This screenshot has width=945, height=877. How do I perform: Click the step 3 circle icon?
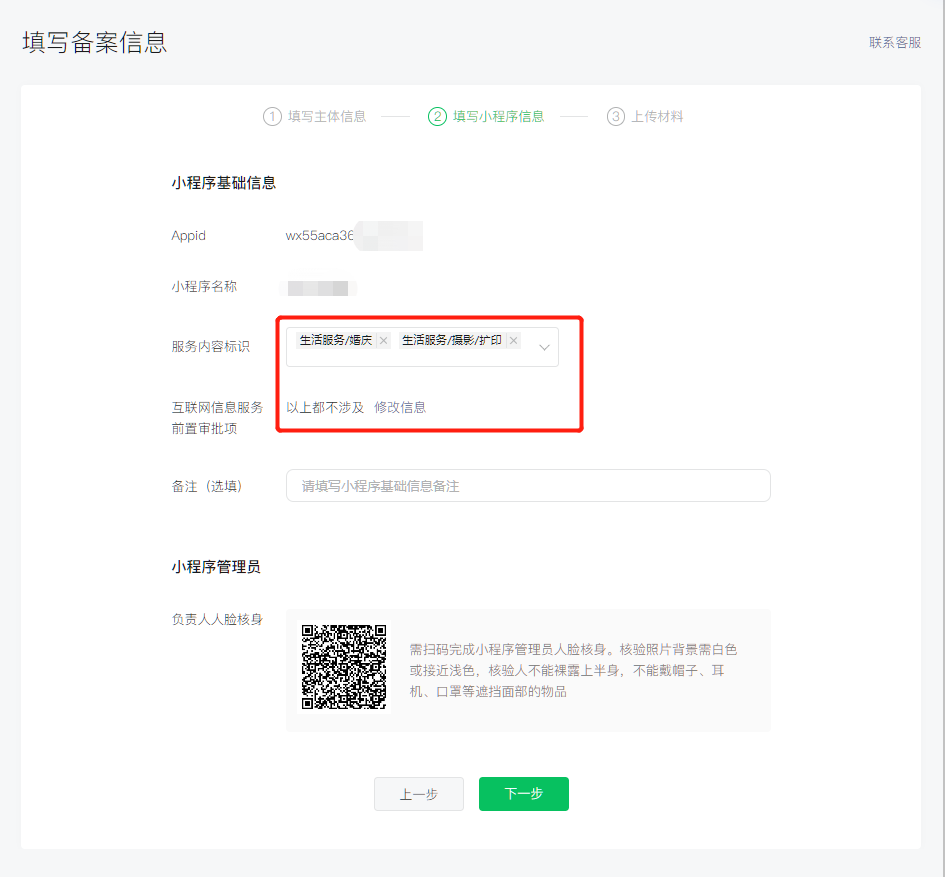click(x=616, y=116)
